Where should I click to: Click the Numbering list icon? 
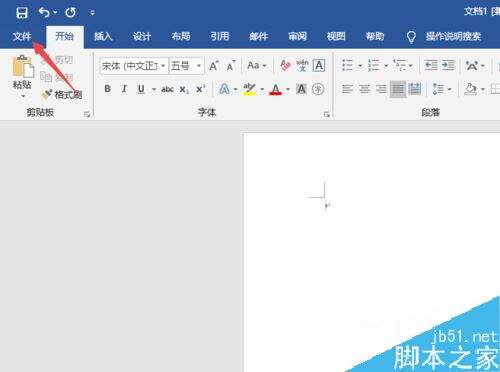(373, 65)
